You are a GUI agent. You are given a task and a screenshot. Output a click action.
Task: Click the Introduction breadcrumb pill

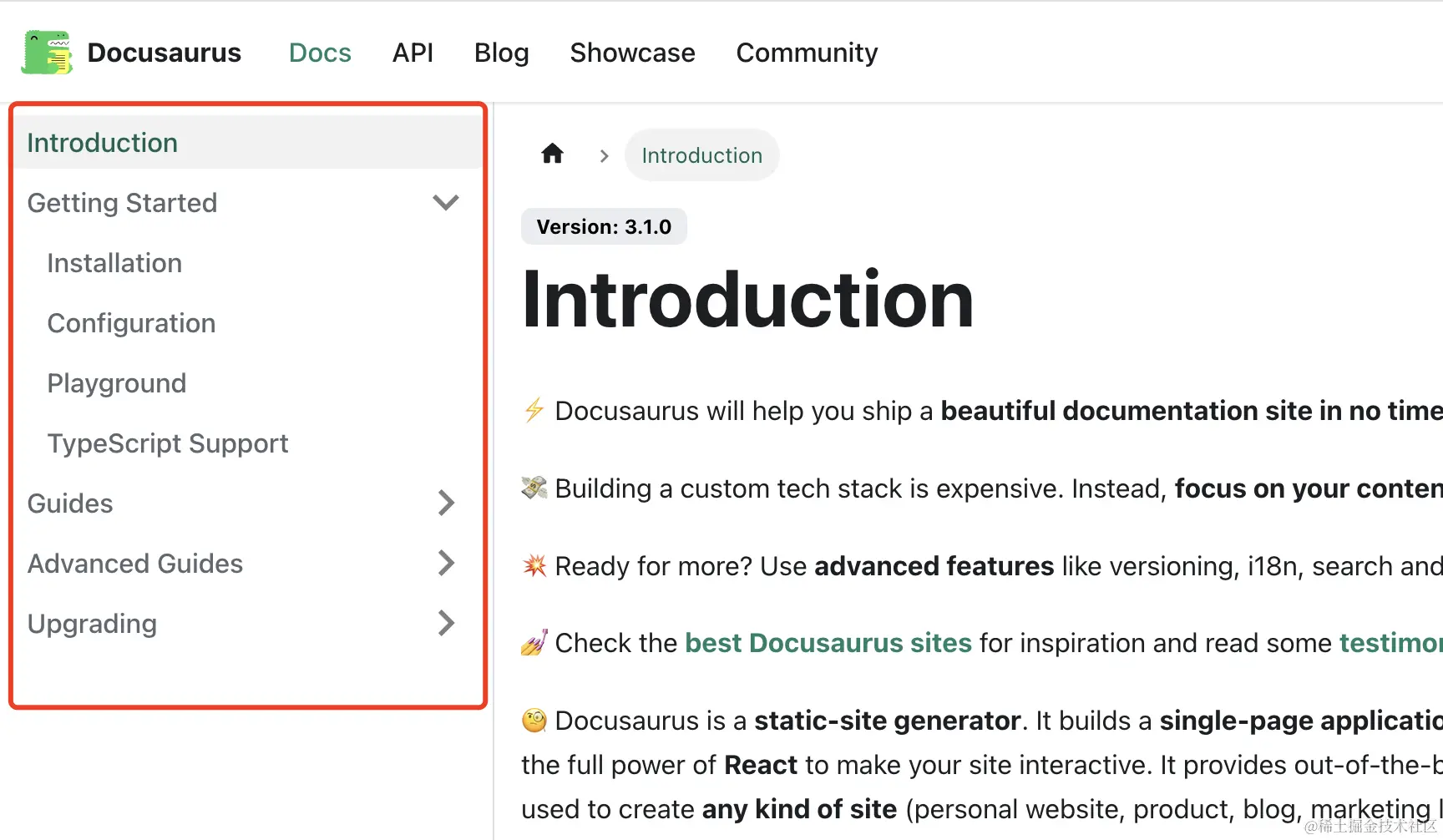pos(701,155)
